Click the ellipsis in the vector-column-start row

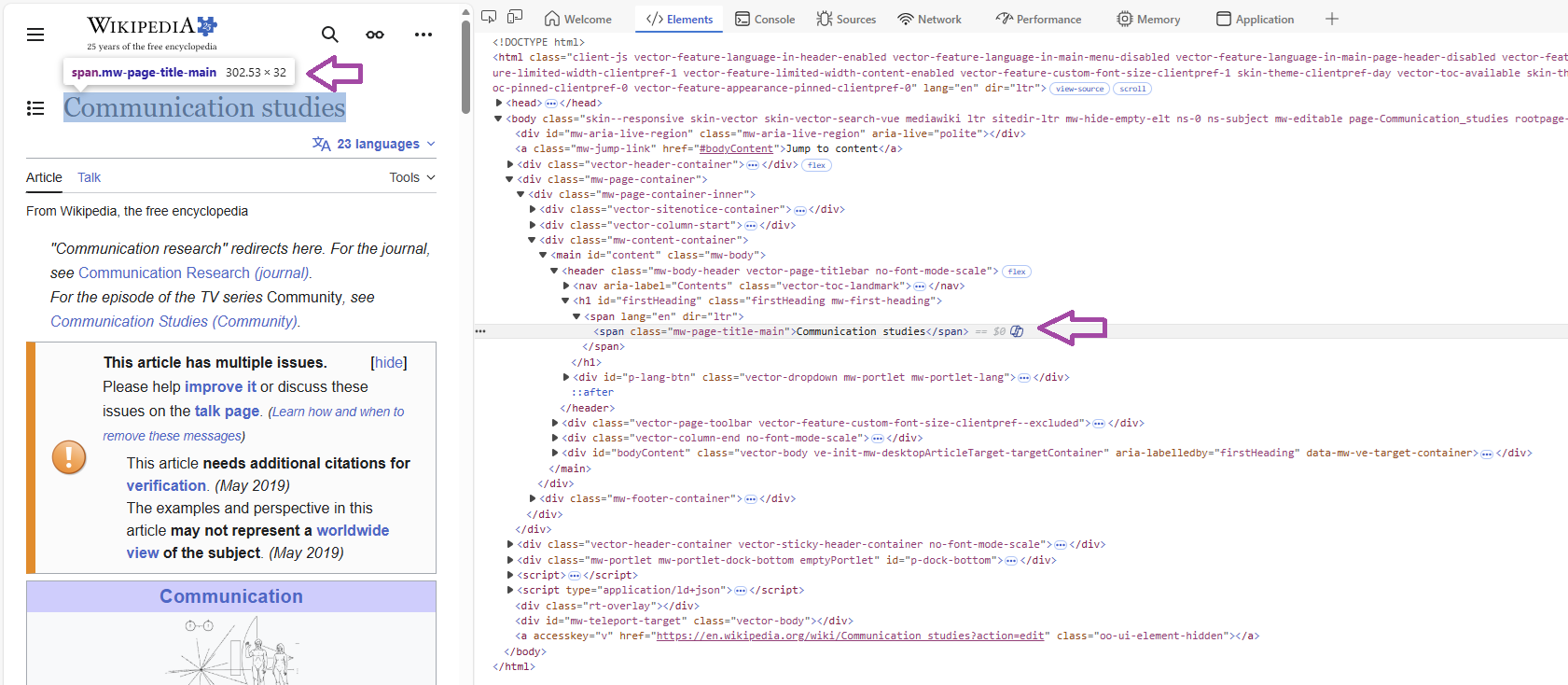pos(751,226)
